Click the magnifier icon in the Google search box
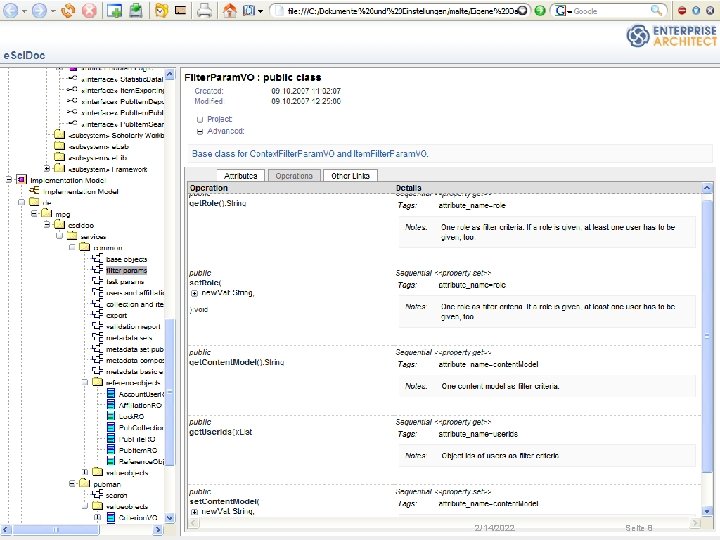This screenshot has width=720, height=540. point(657,10)
